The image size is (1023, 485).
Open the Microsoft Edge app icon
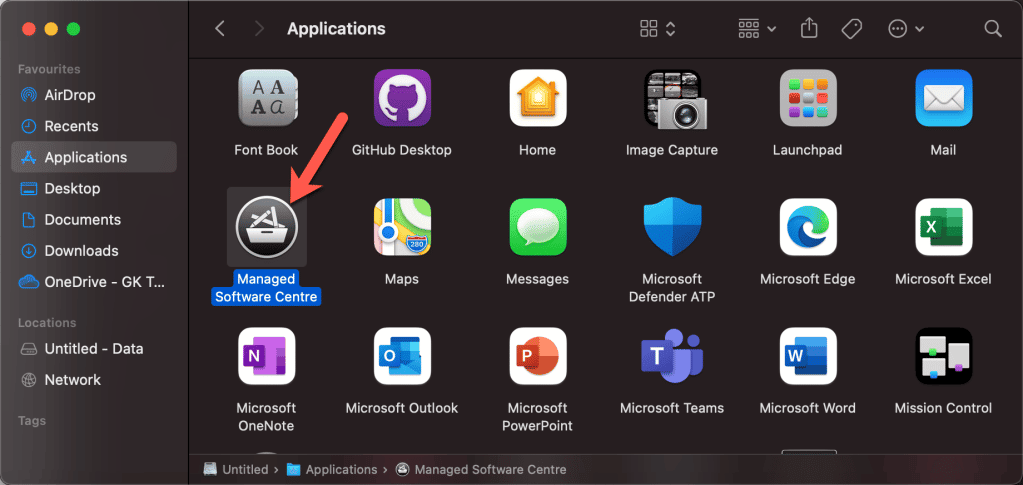click(808, 227)
